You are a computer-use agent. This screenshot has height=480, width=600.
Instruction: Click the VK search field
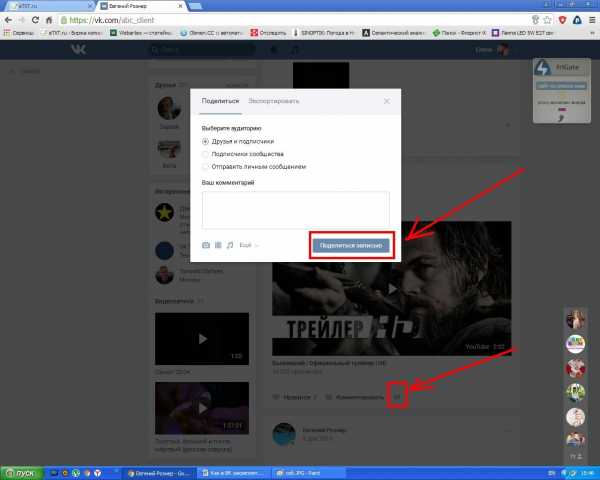tap(202, 50)
